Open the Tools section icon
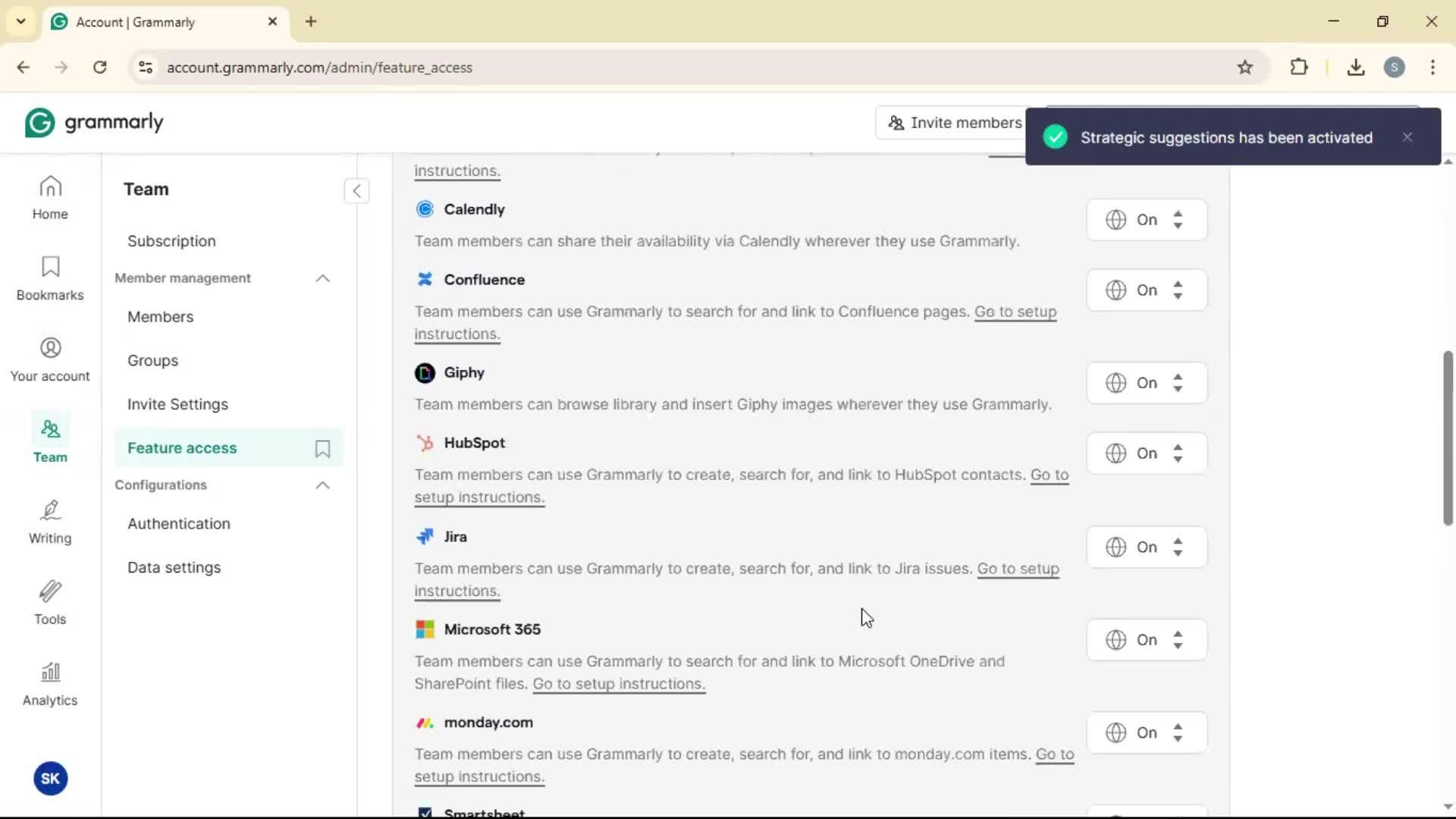The image size is (1456, 819). point(50,603)
